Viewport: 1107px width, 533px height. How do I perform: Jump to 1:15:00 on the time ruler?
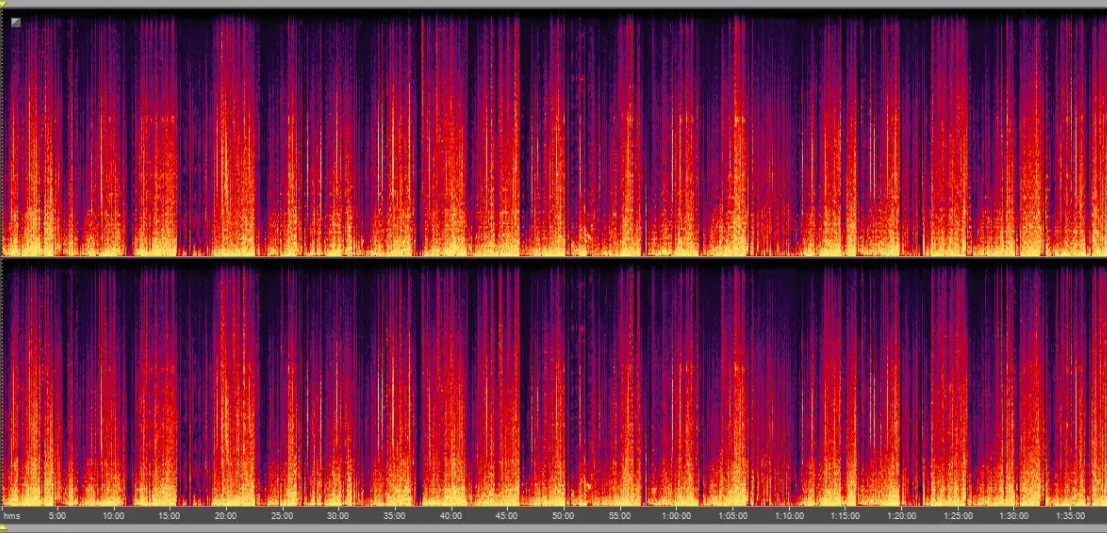pos(845,516)
